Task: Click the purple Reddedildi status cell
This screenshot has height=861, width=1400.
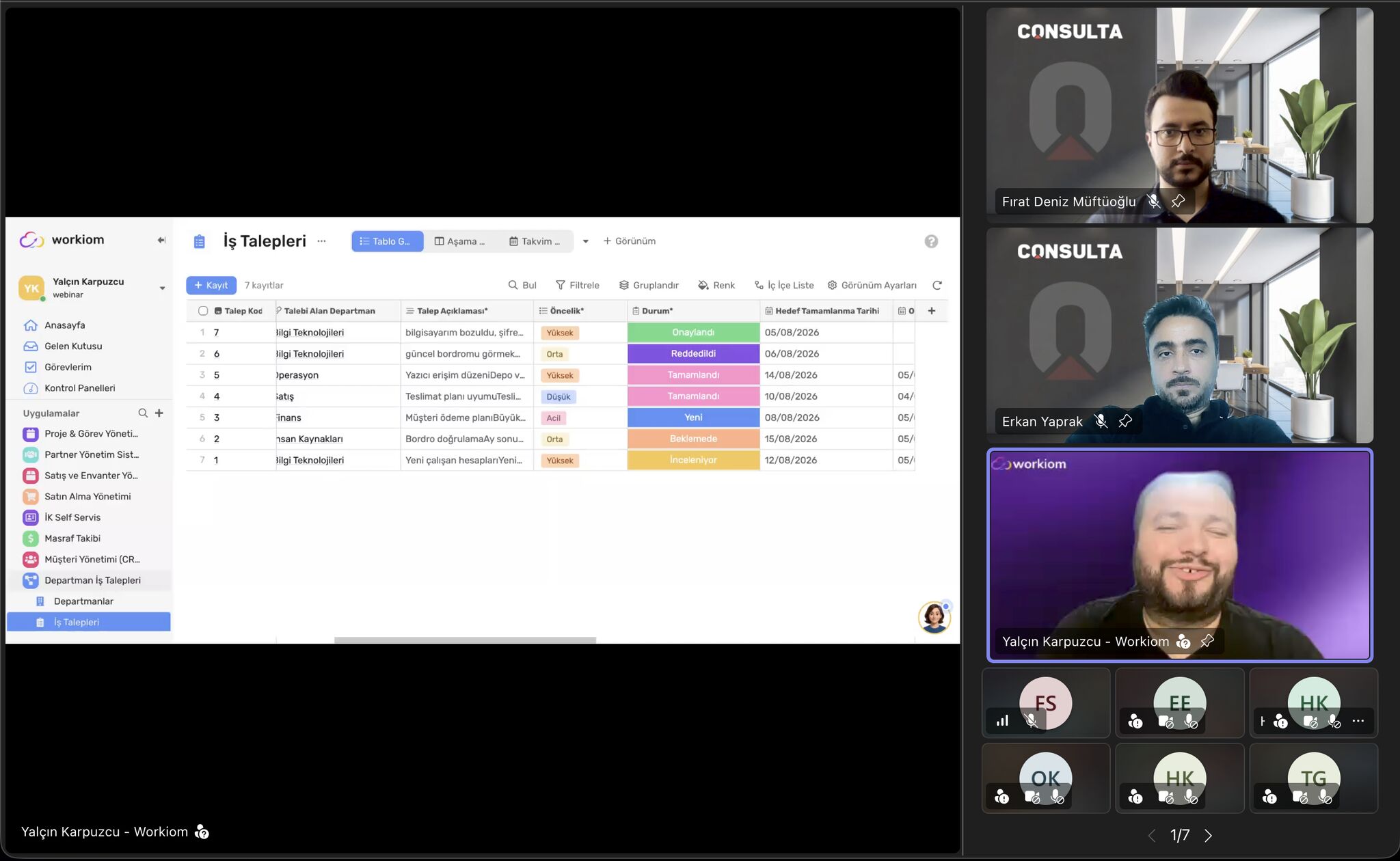Action: [693, 353]
